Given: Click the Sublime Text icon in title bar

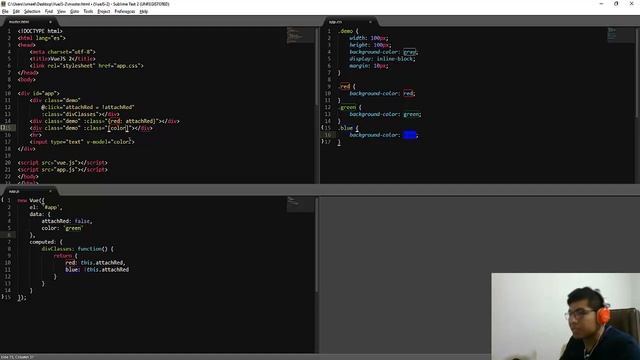Looking at the screenshot, I should pyautogui.click(x=3, y=4).
